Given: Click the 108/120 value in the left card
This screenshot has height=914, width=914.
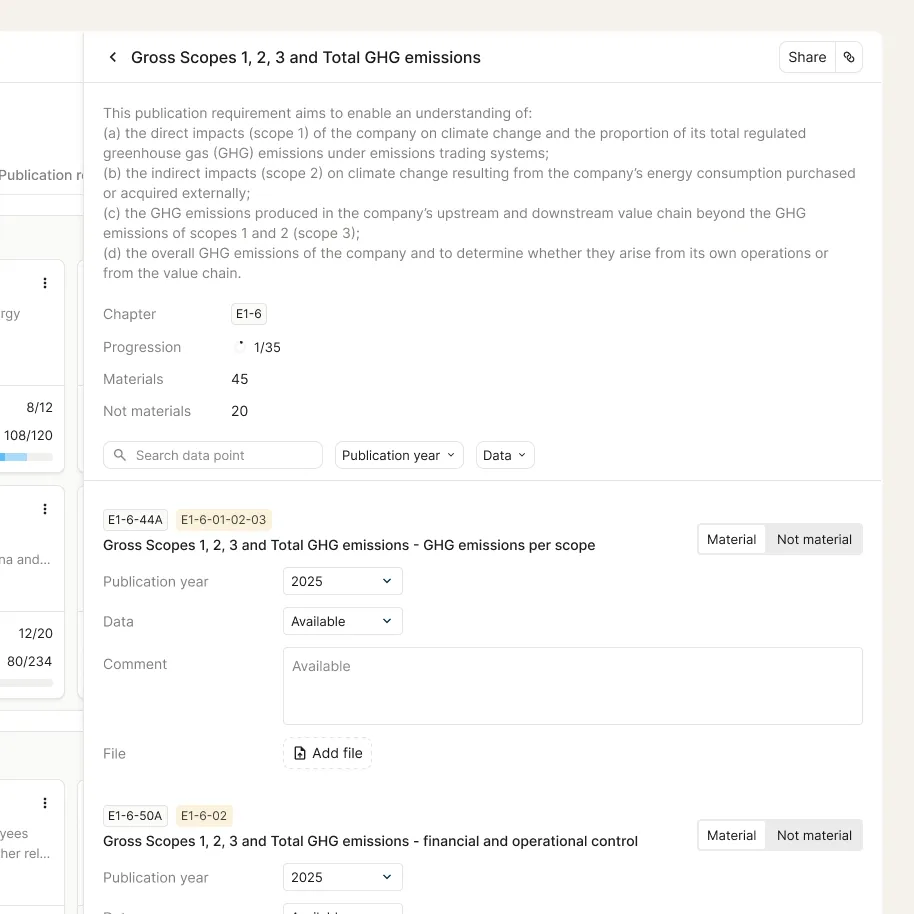Looking at the screenshot, I should (29, 435).
